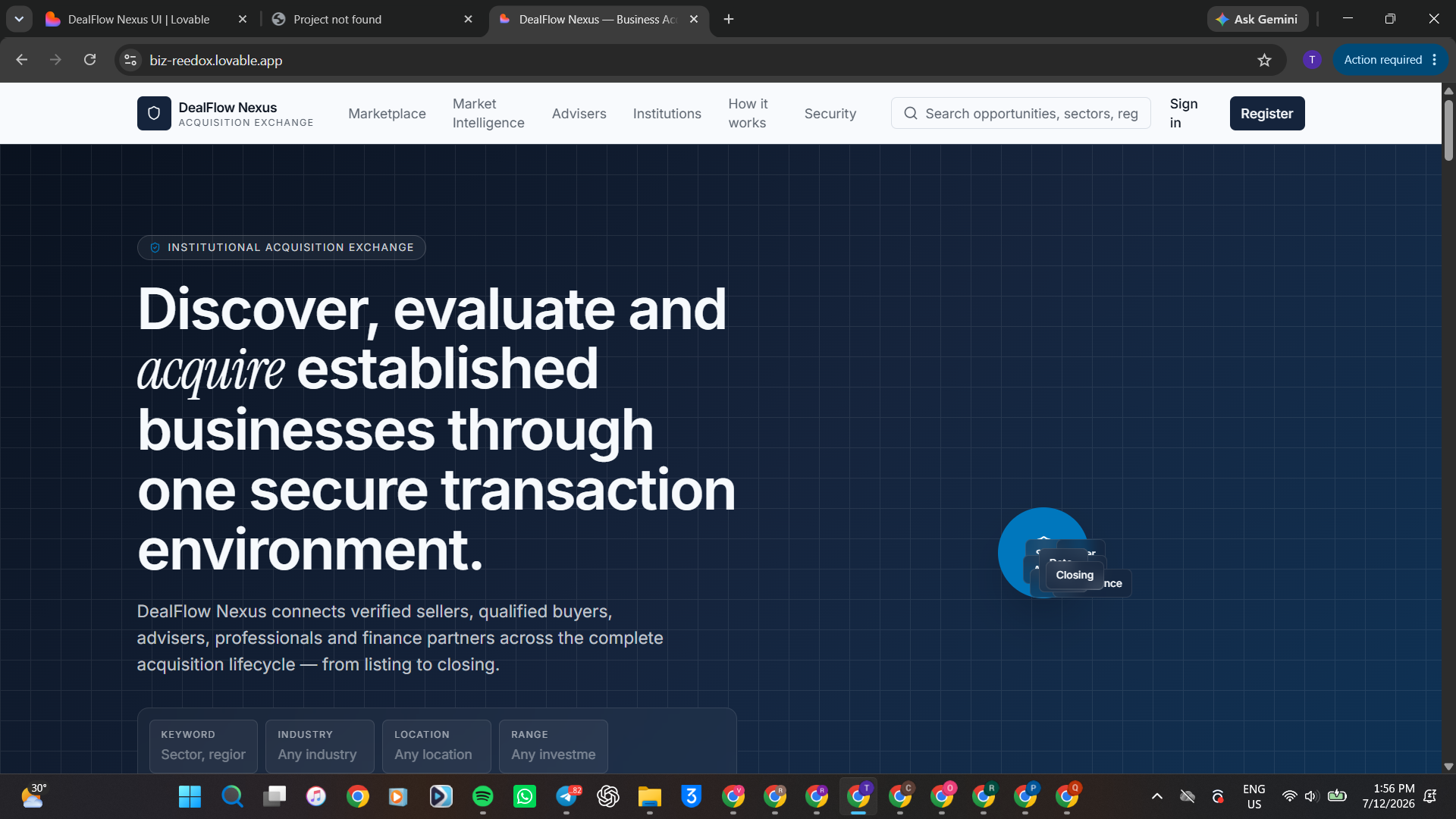Viewport: 1456px width, 819px height.
Task: Click the scrollbar down arrow
Action: click(x=1448, y=767)
